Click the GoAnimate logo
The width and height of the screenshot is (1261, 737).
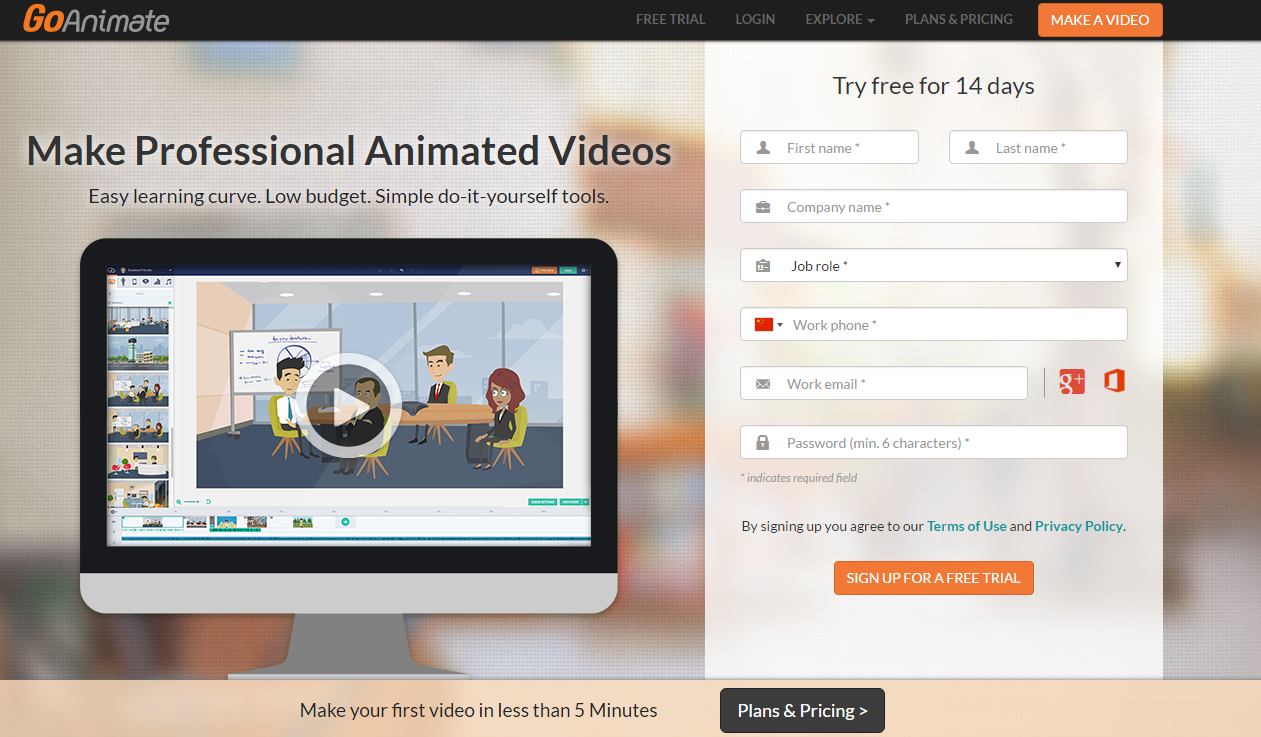pos(96,19)
